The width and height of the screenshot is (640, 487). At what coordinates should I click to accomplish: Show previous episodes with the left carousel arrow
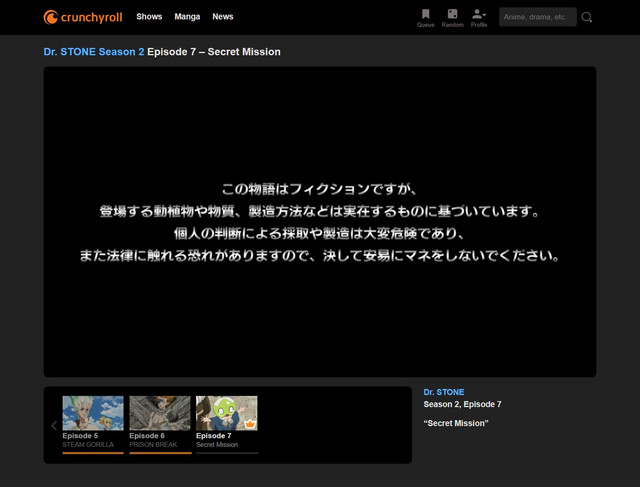[54, 426]
